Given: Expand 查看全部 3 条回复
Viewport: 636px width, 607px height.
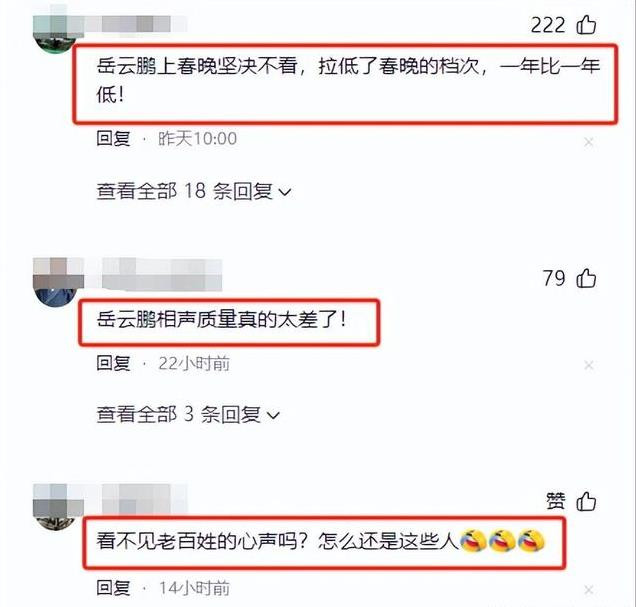Looking at the screenshot, I should [x=188, y=414].
